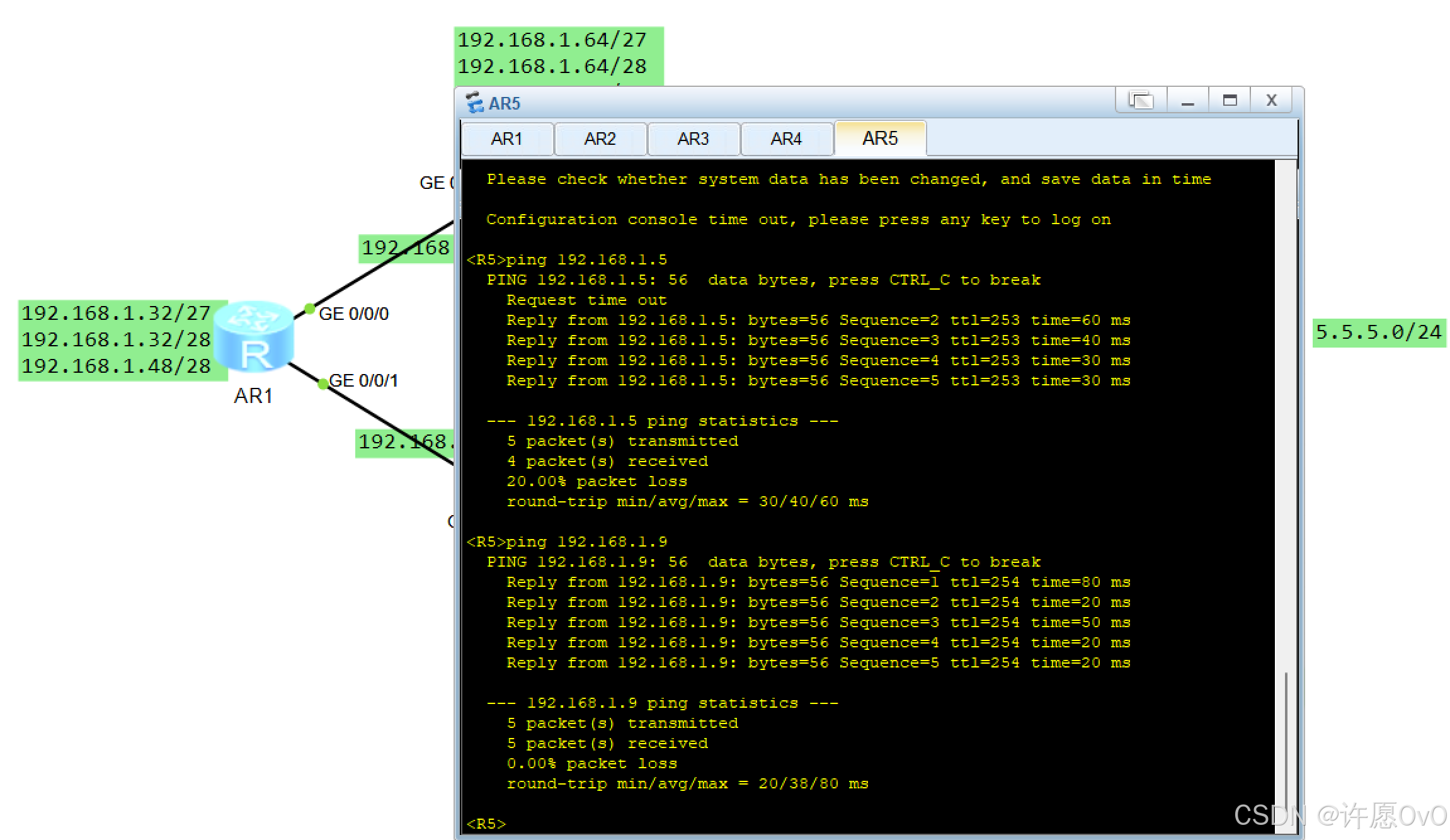Click the green GE 0/0/1 port dot

323,383
